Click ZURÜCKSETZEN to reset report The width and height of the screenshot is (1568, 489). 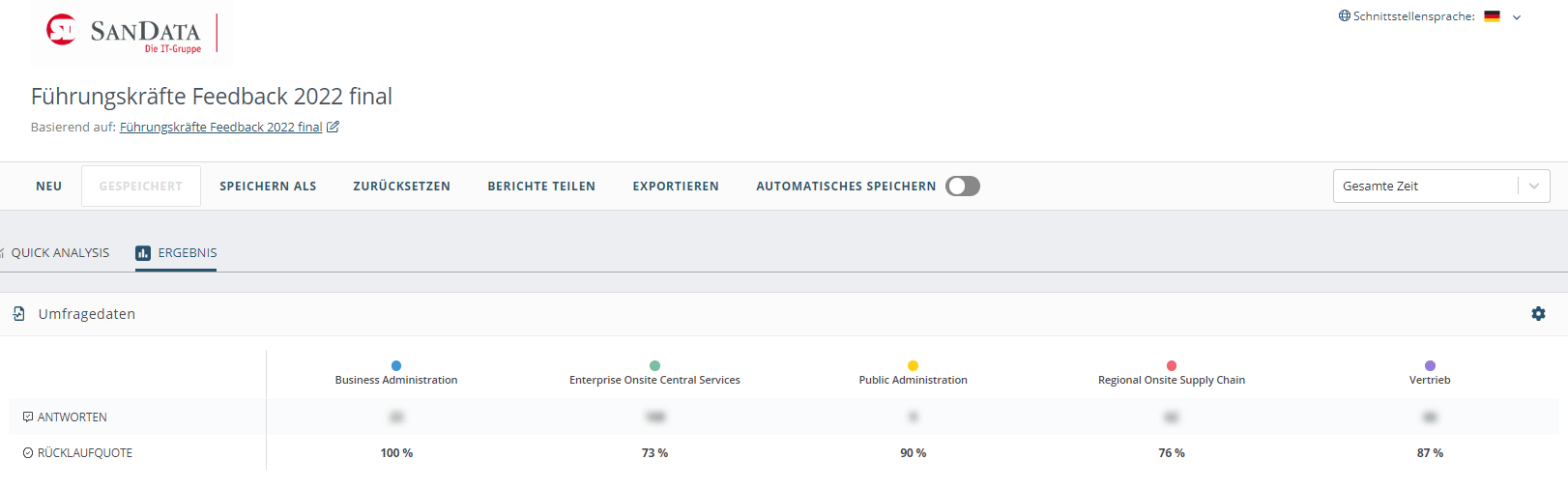pos(401,186)
